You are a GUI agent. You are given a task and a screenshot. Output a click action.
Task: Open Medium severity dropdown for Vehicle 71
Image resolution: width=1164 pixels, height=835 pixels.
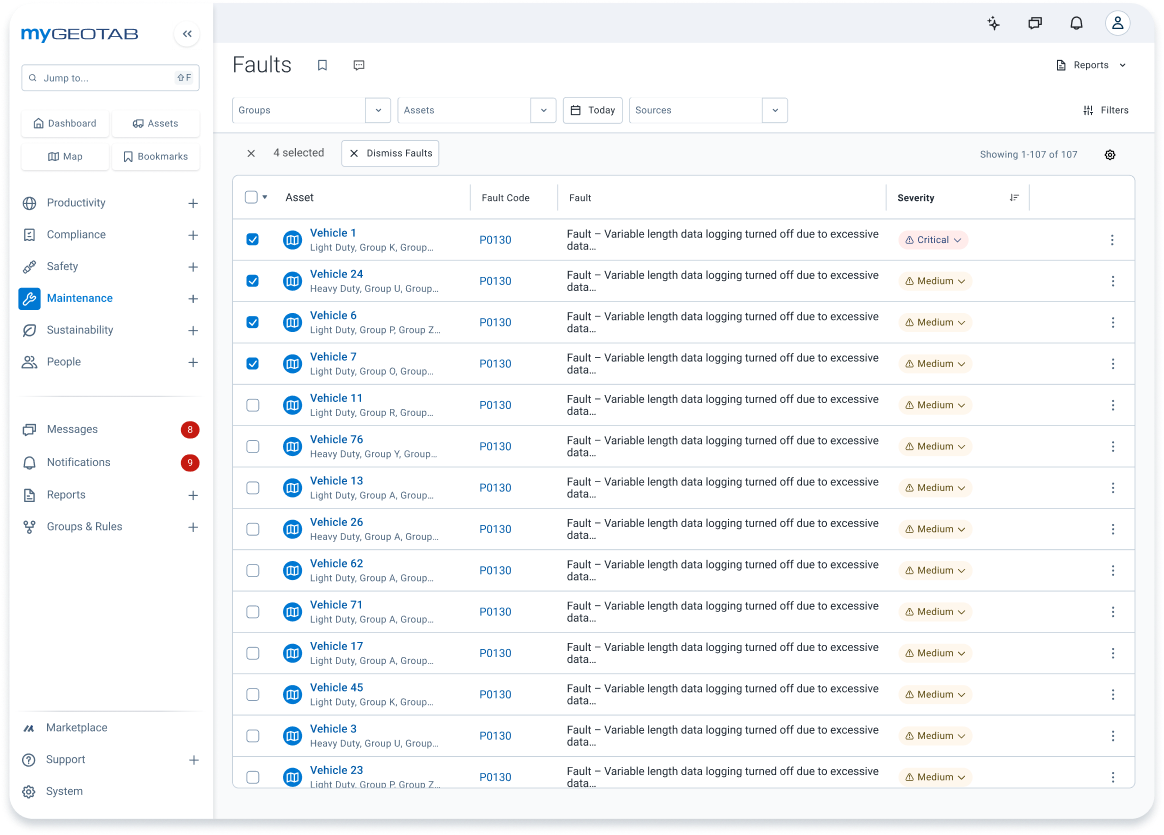pos(935,612)
